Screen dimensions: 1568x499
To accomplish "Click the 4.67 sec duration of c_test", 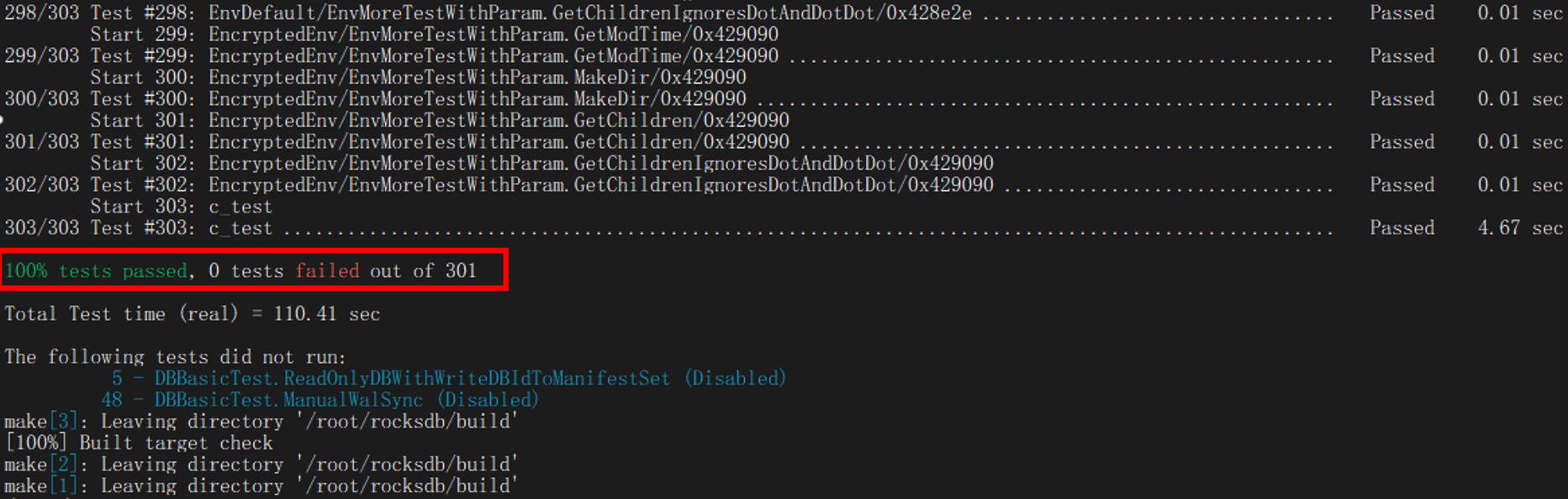I will (1520, 228).
